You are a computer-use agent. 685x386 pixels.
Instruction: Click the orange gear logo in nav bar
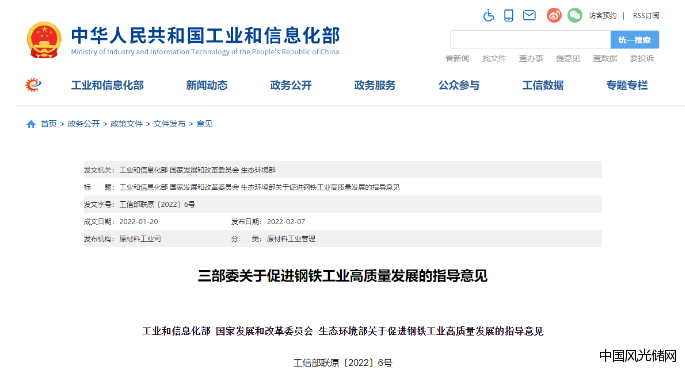[x=33, y=85]
